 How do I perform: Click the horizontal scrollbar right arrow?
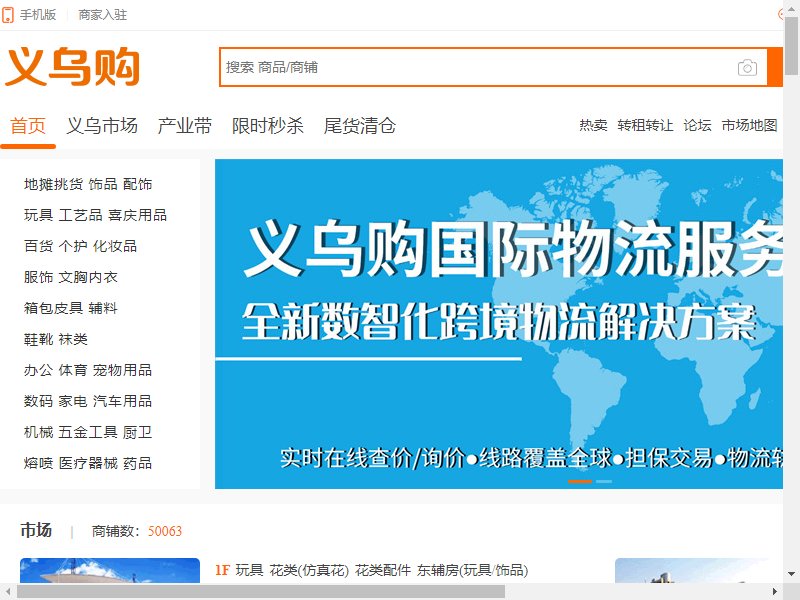pyautogui.click(x=775, y=592)
